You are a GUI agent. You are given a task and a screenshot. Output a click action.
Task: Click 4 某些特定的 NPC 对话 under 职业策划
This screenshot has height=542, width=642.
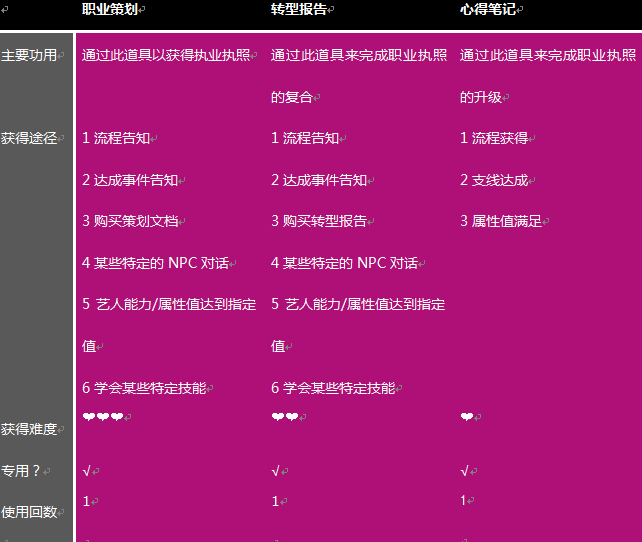pyautogui.click(x=155, y=263)
